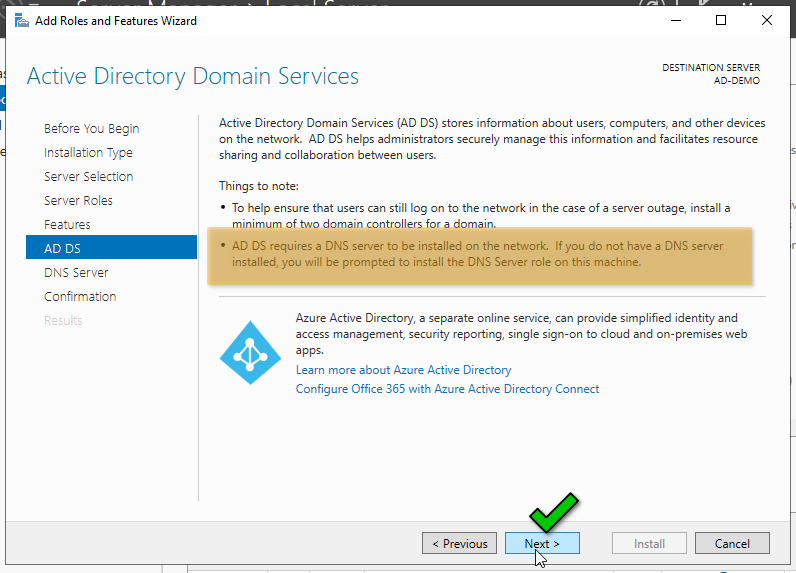
Task: Follow the Configure Office 365 link
Action: [x=447, y=389]
